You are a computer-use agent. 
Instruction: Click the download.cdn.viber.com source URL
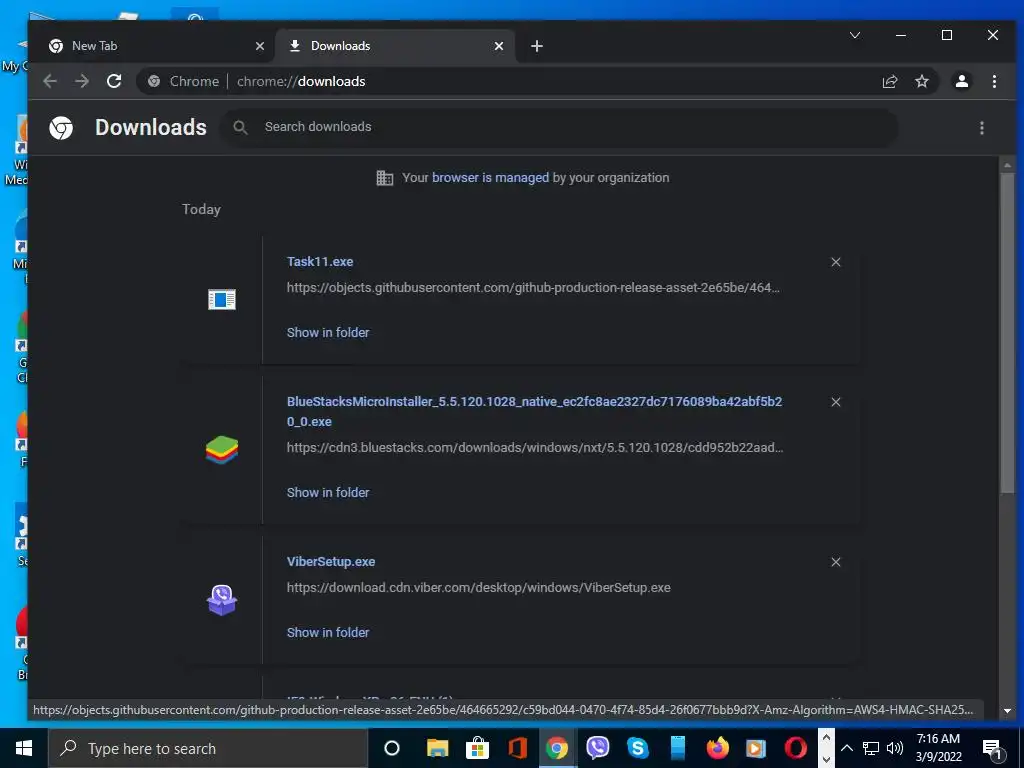point(479,588)
